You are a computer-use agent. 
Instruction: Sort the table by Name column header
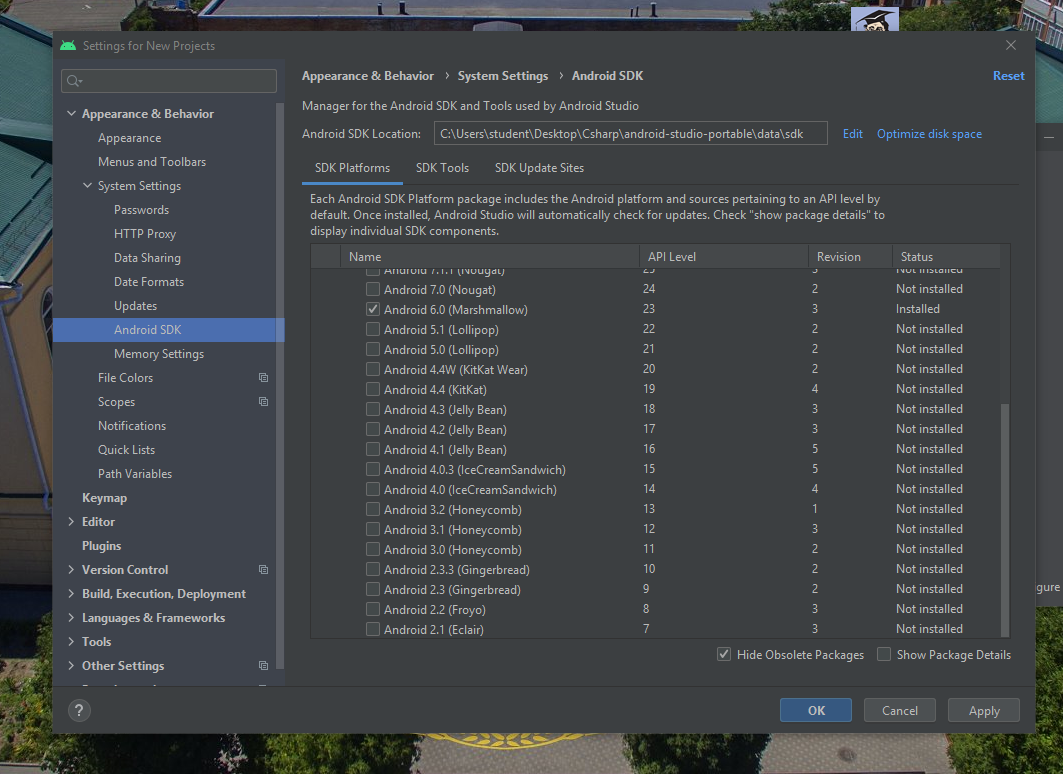click(489, 257)
